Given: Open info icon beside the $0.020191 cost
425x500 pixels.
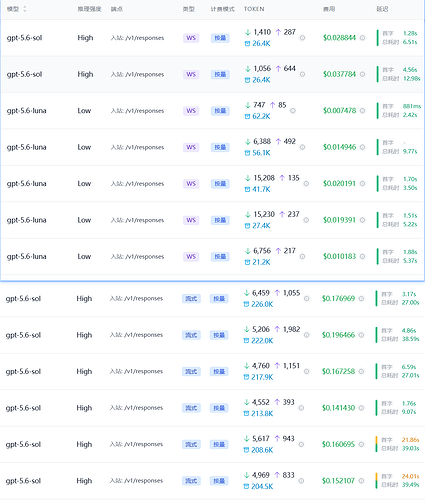Looking at the screenshot, I should coord(362,183).
